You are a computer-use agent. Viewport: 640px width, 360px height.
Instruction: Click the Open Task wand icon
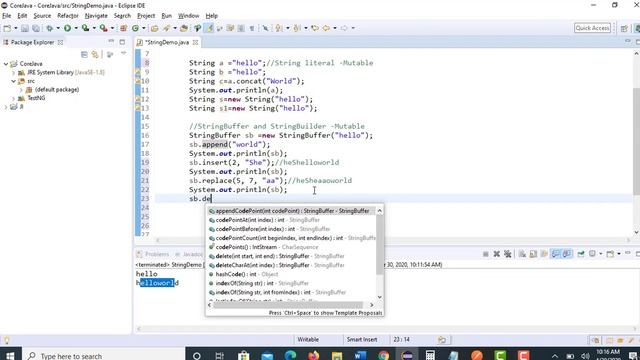point(166,28)
